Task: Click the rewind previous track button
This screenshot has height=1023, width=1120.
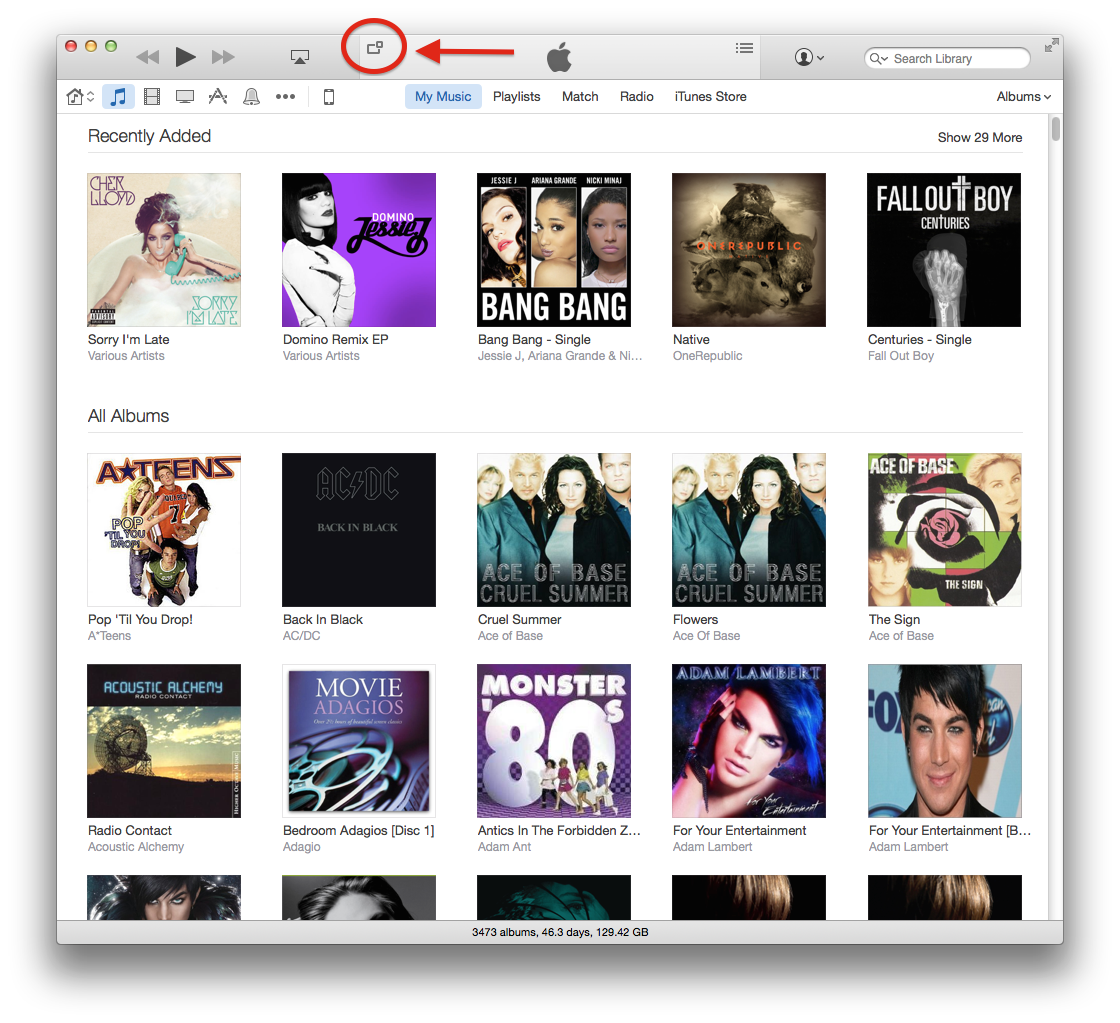Action: tap(148, 57)
